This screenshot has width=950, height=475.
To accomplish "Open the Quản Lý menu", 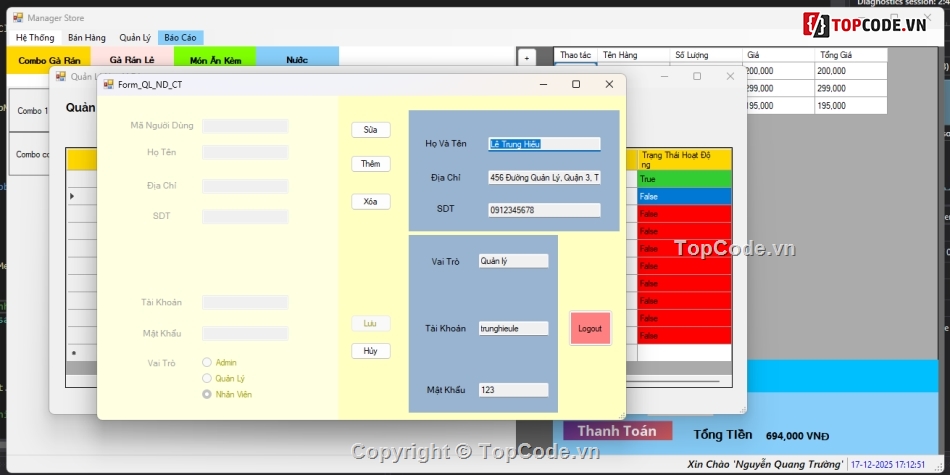I will (135, 38).
